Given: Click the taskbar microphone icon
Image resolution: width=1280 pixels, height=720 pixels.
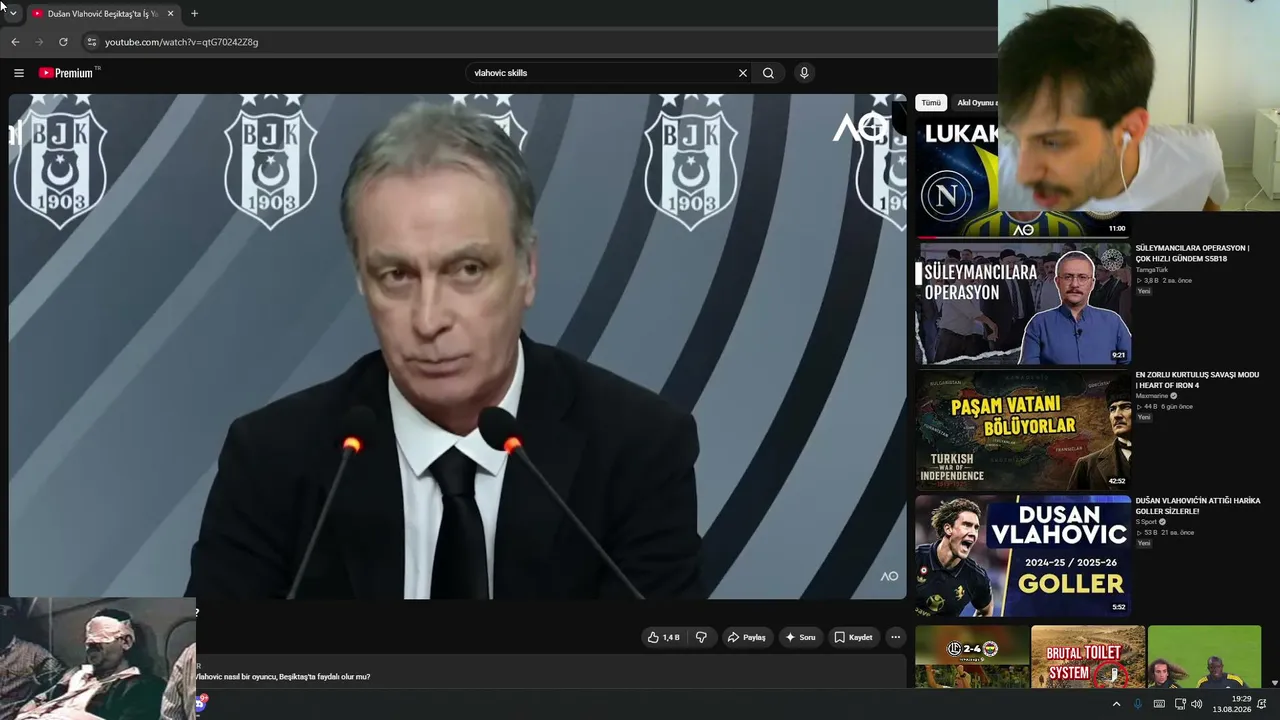Looking at the screenshot, I should 1138,704.
